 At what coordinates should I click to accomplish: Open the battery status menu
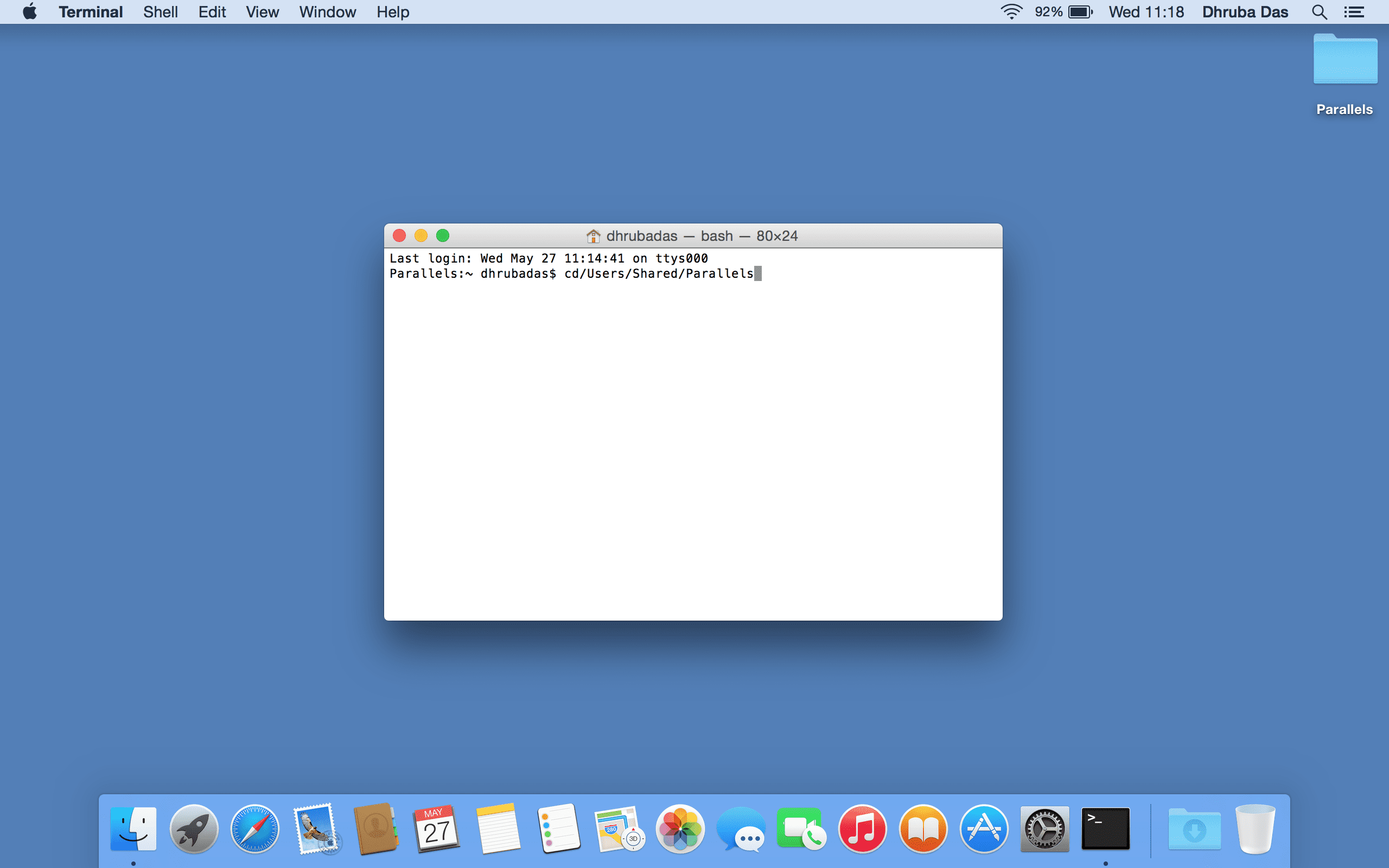click(1080, 12)
